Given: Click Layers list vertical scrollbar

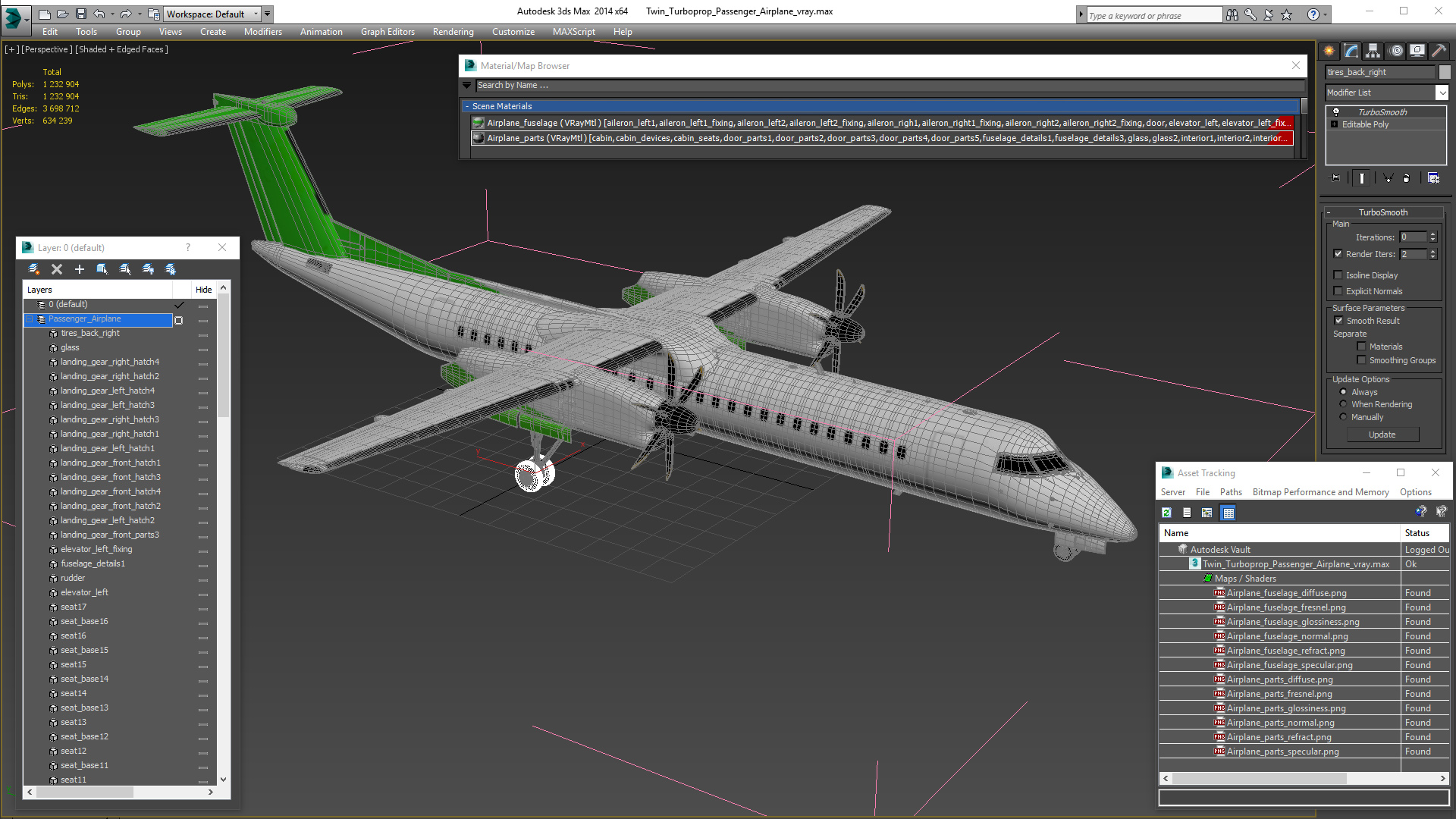Looking at the screenshot, I should click(x=223, y=356).
